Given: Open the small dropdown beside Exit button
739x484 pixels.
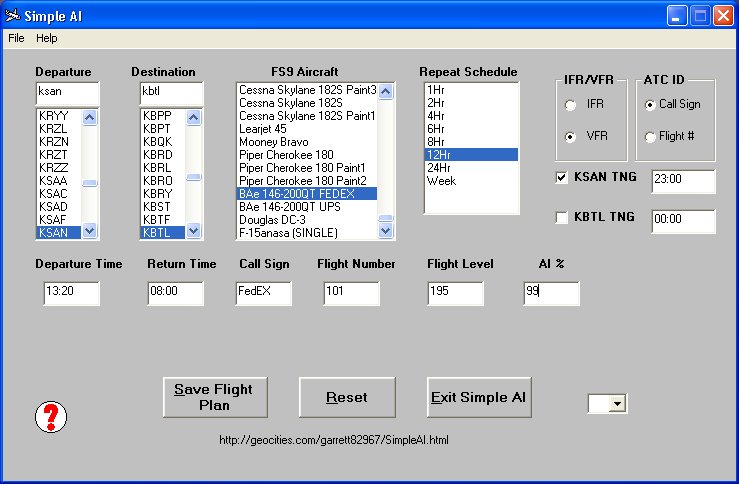Looking at the screenshot, I should pyautogui.click(x=617, y=403).
